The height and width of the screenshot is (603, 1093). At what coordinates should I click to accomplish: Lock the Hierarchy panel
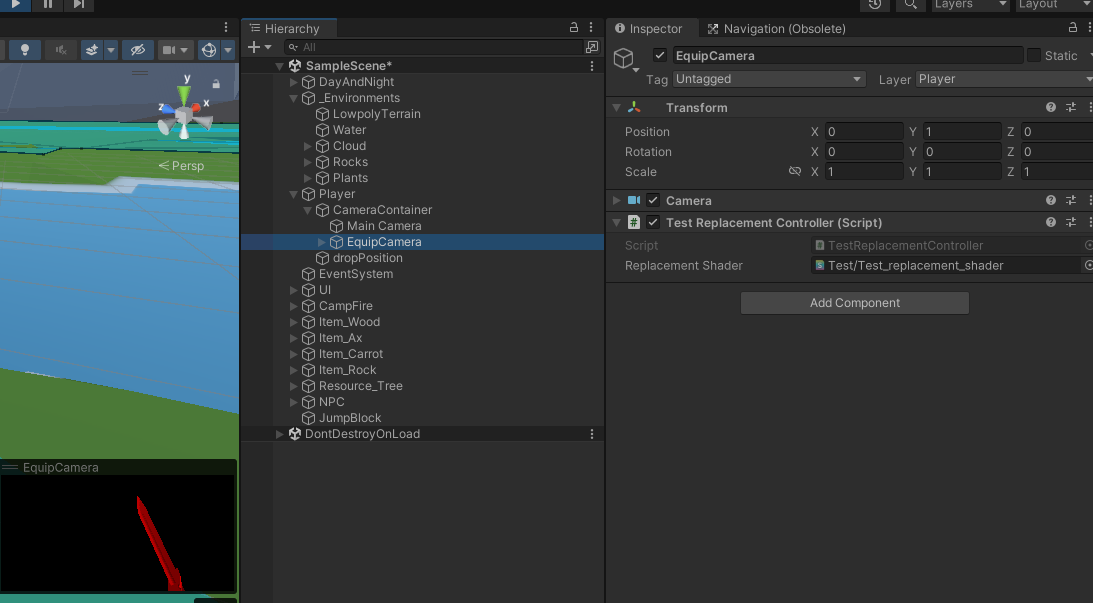574,27
